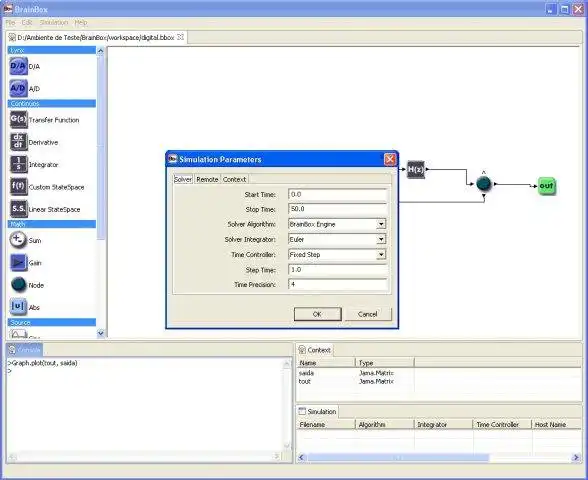Choose the Sum block icon
The width and height of the screenshot is (588, 480).
pyautogui.click(x=18, y=240)
